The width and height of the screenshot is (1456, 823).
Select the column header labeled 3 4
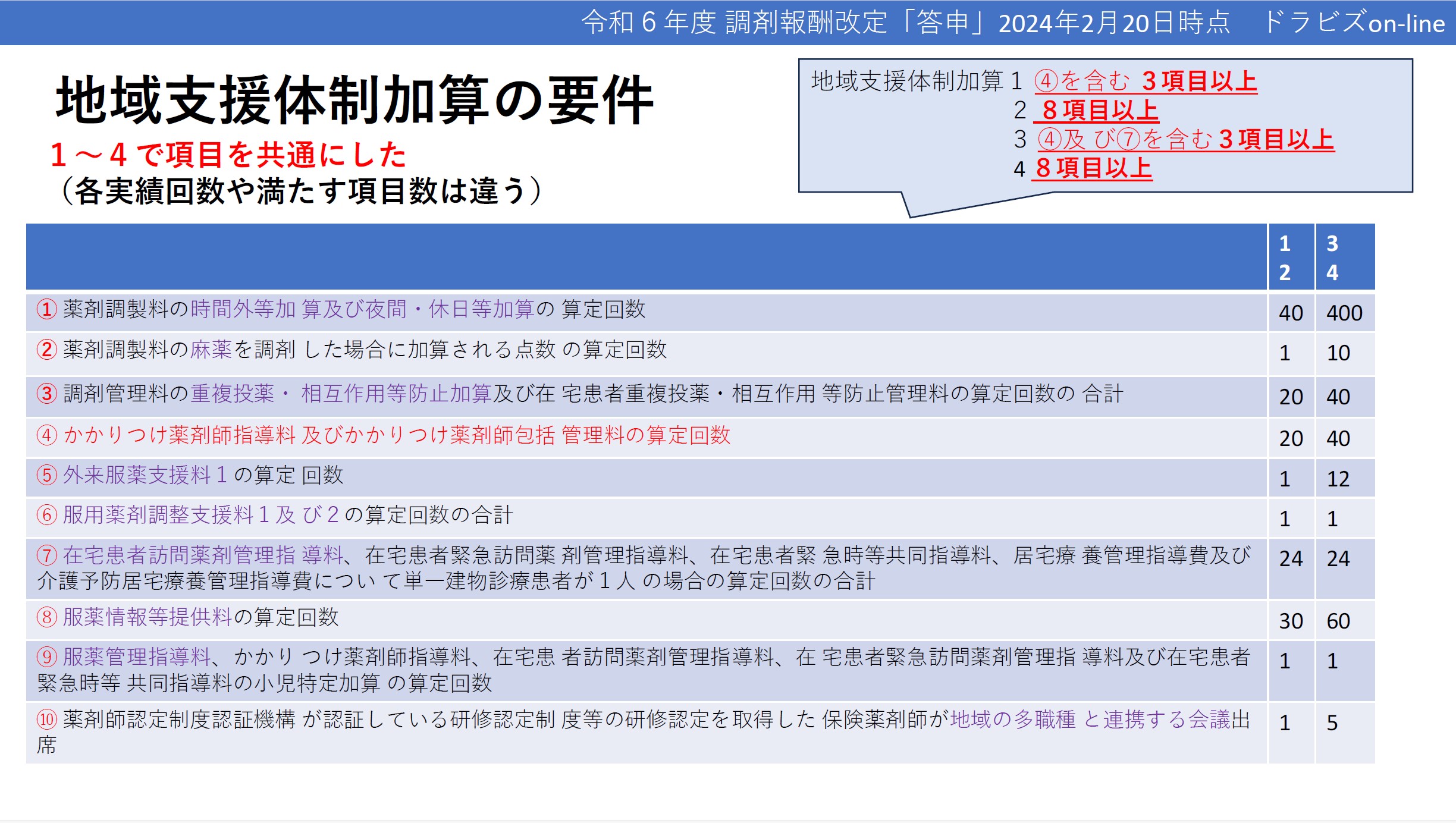click(x=1332, y=257)
